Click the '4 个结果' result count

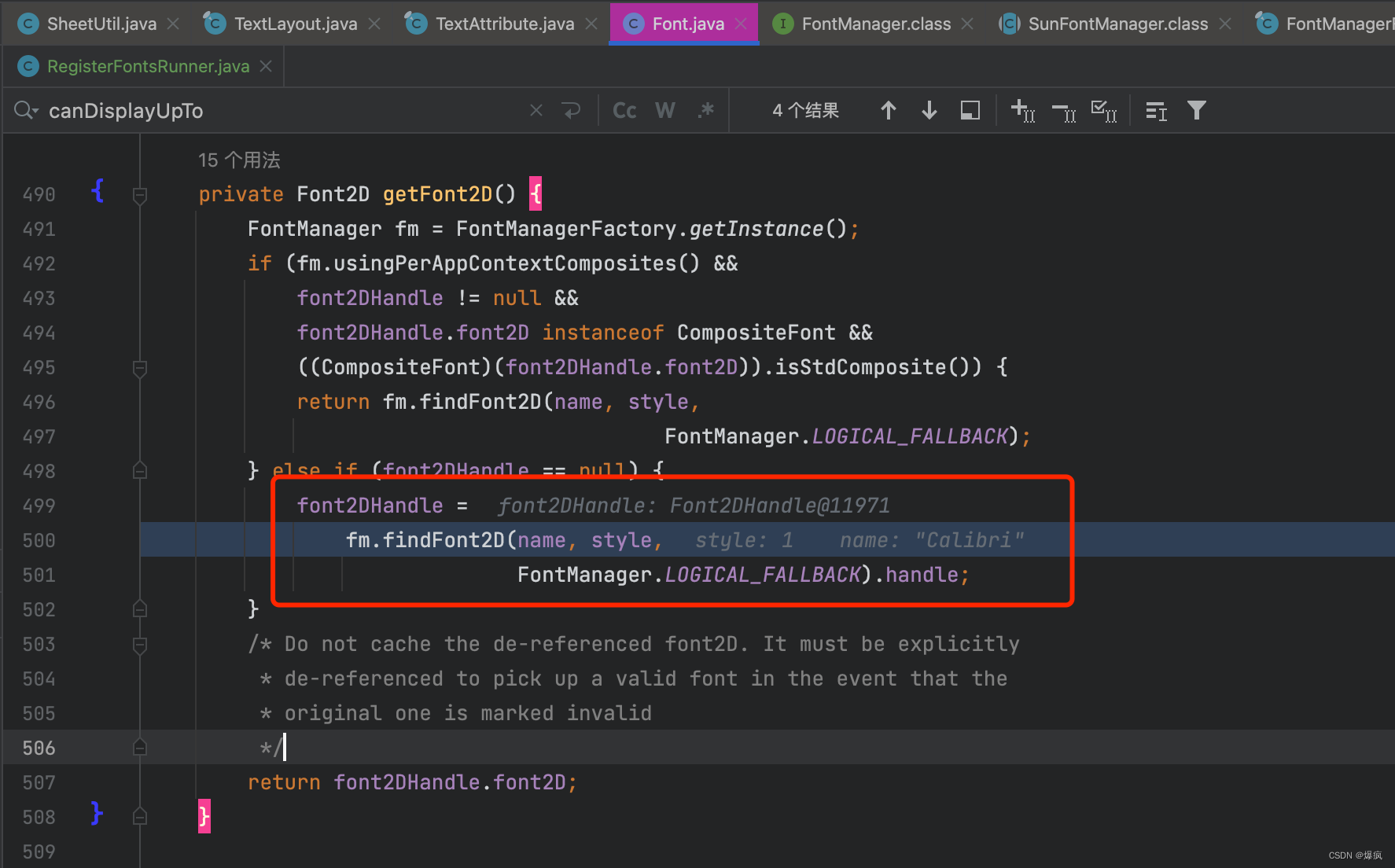(805, 111)
